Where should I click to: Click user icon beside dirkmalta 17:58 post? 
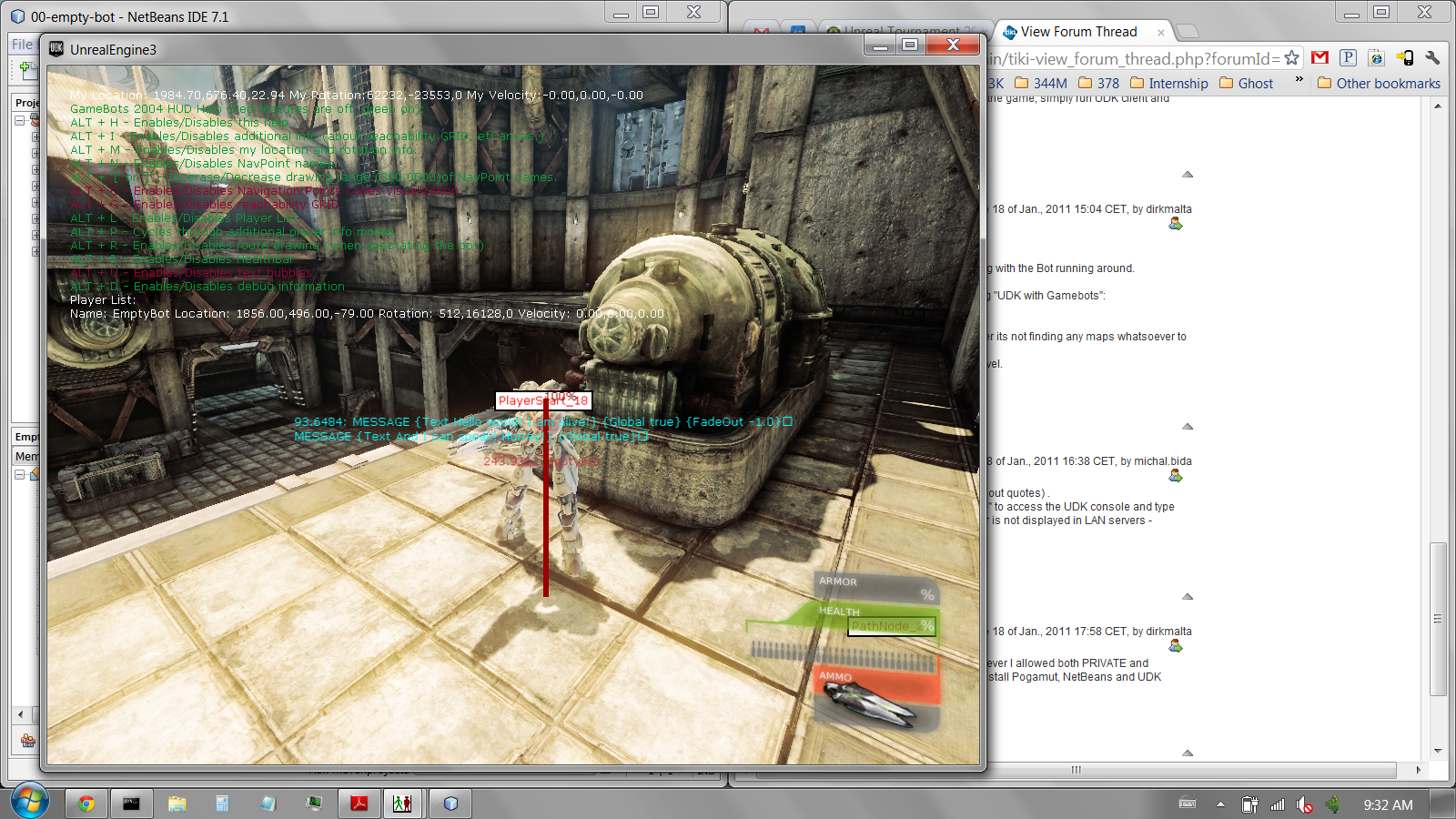click(1176, 646)
